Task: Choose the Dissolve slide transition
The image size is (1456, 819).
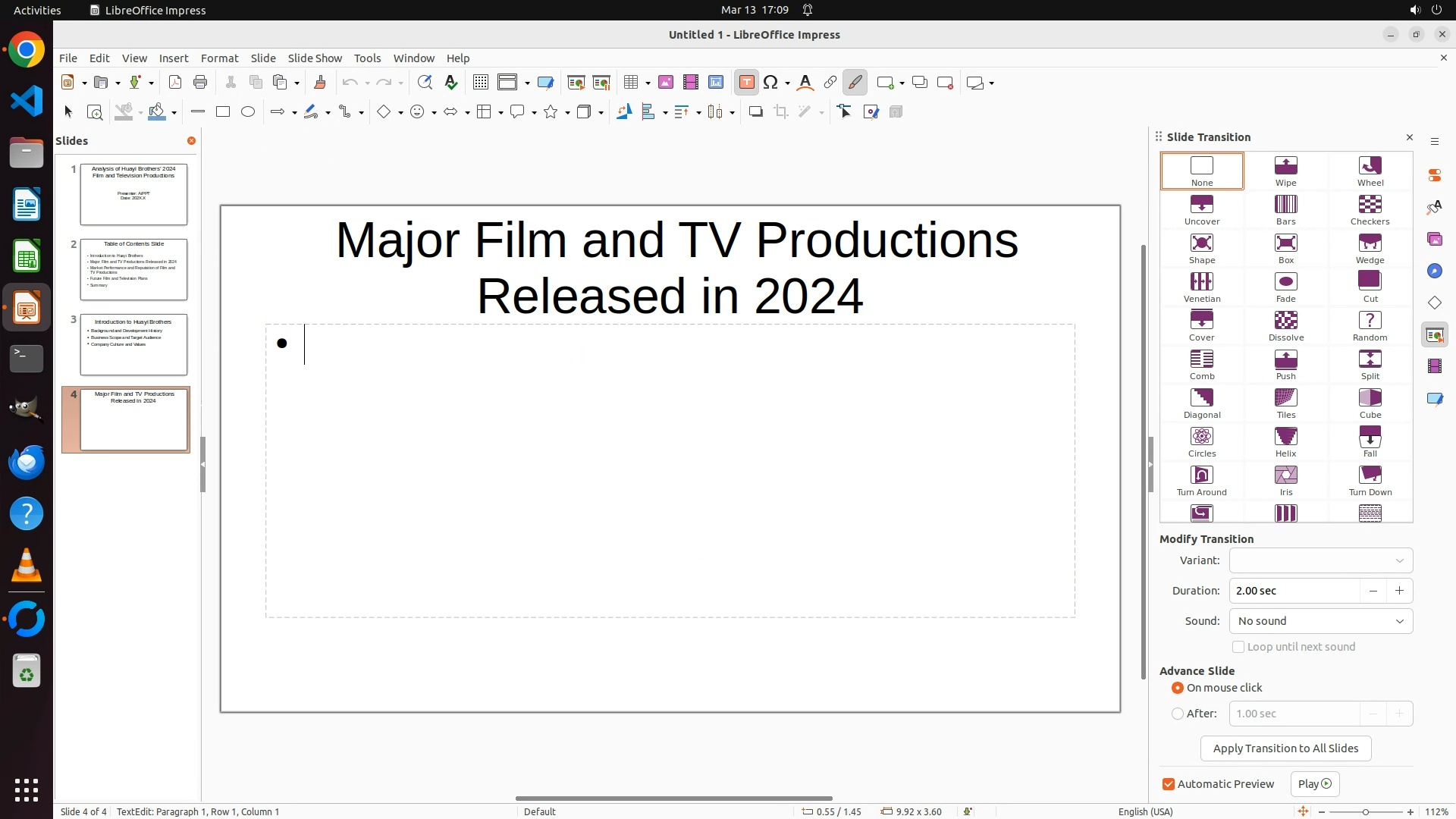Action: 1285,326
